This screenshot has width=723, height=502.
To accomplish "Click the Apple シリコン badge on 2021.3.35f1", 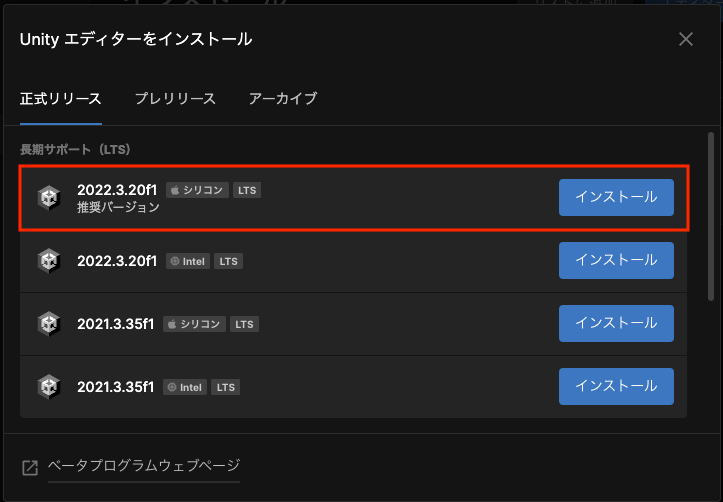I will 194,324.
